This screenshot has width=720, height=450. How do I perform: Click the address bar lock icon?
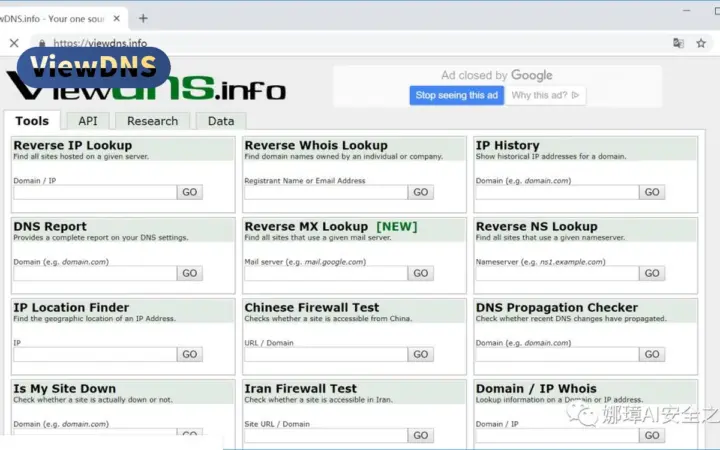point(42,43)
